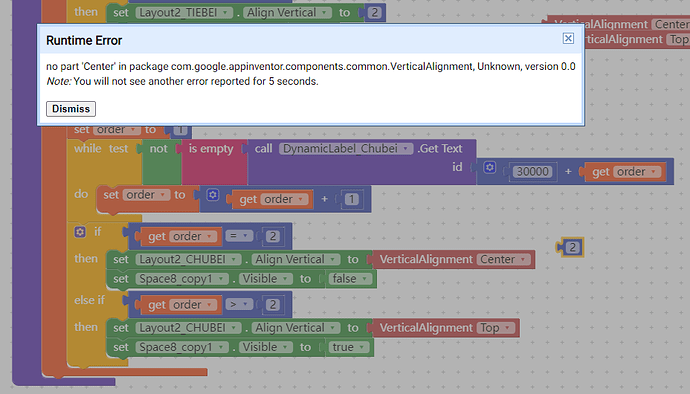
Task: Open order variable dropdown in do set block
Action: 146,195
